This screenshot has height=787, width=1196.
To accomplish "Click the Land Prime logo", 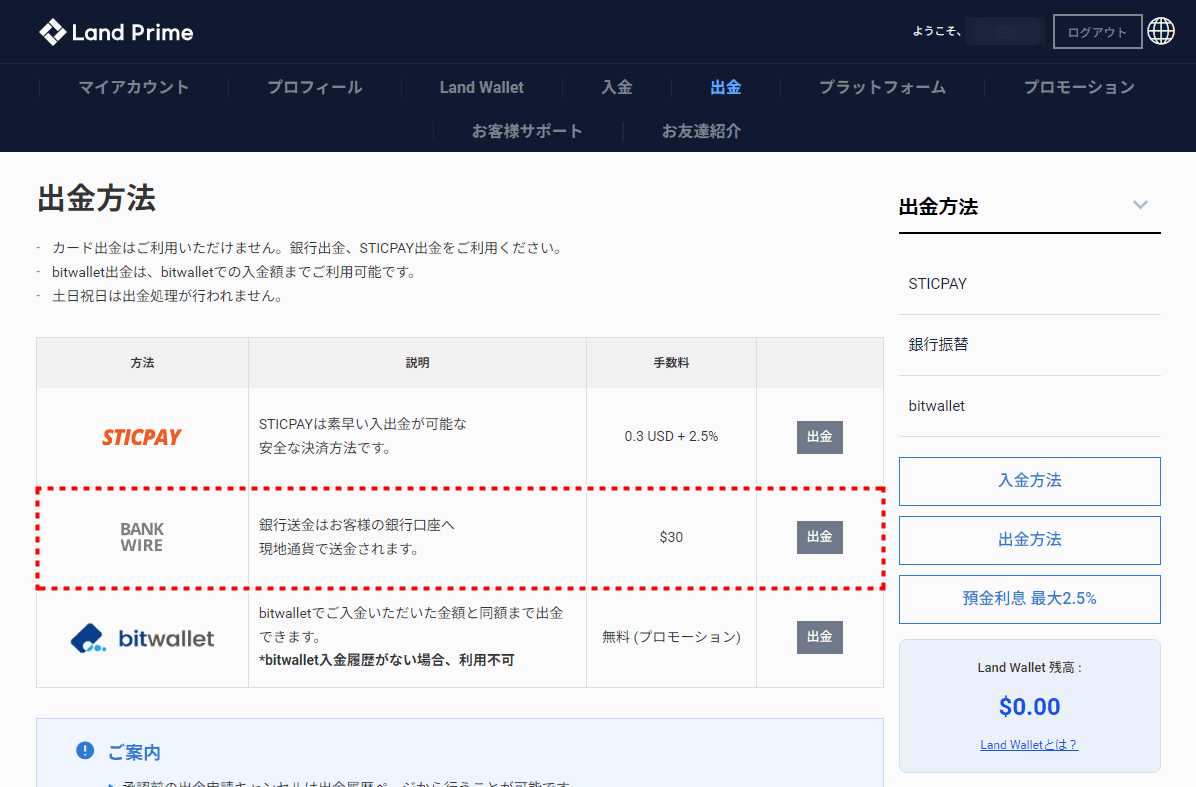I will (x=116, y=32).
